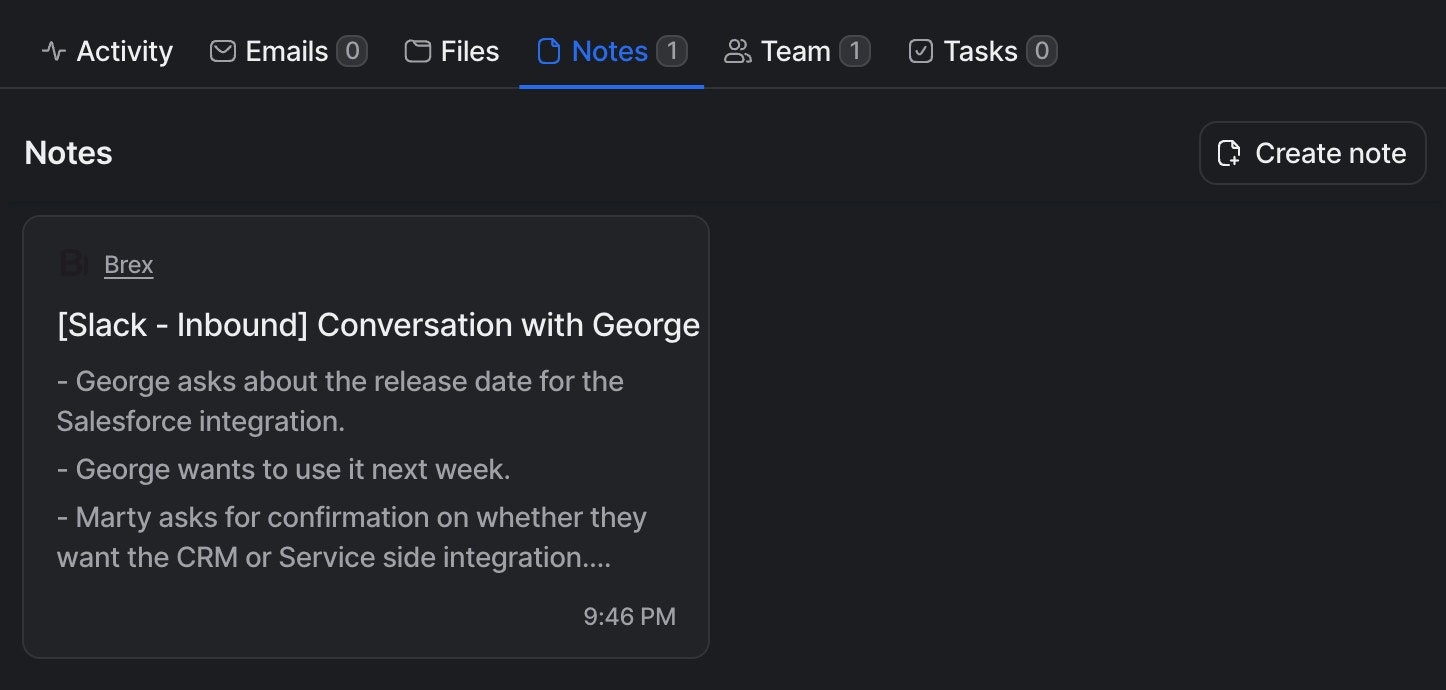Click the Brex company logo icon
Viewport: 1446px width, 690px height.
coord(74,264)
